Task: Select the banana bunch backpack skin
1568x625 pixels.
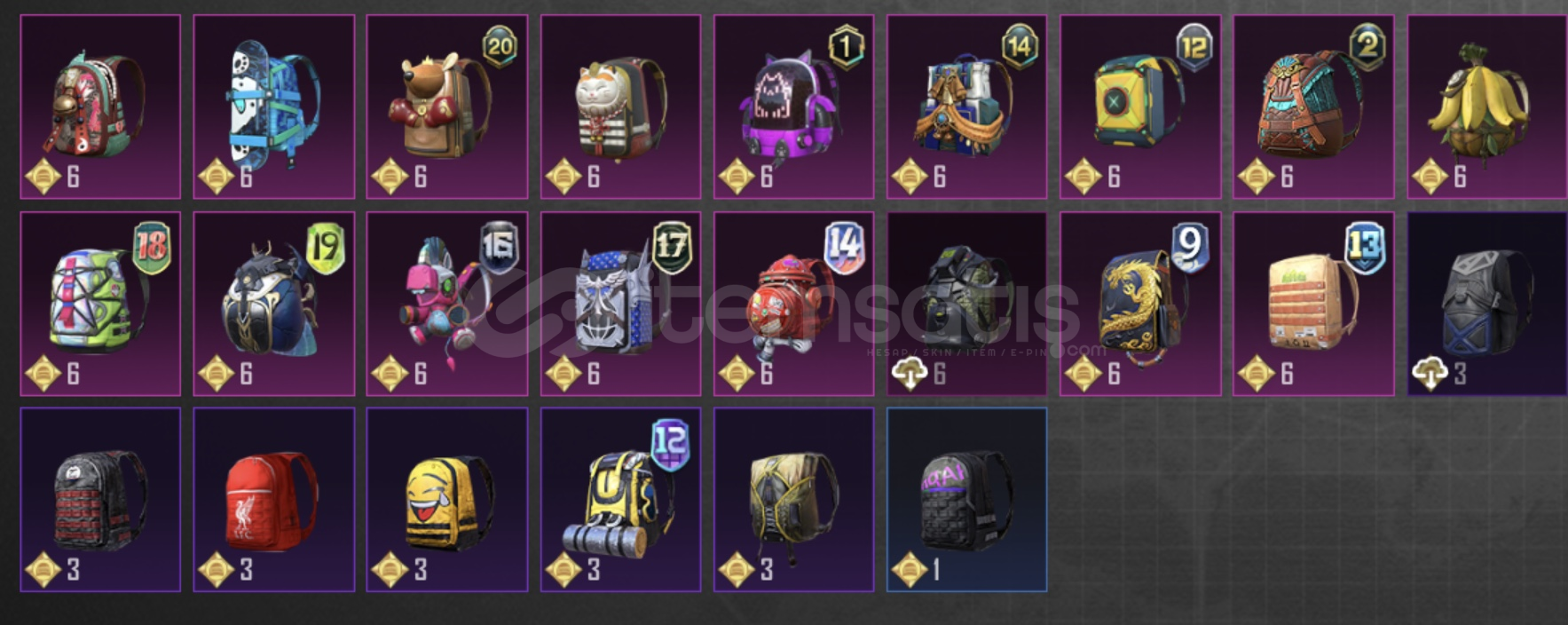Action: click(x=1486, y=107)
